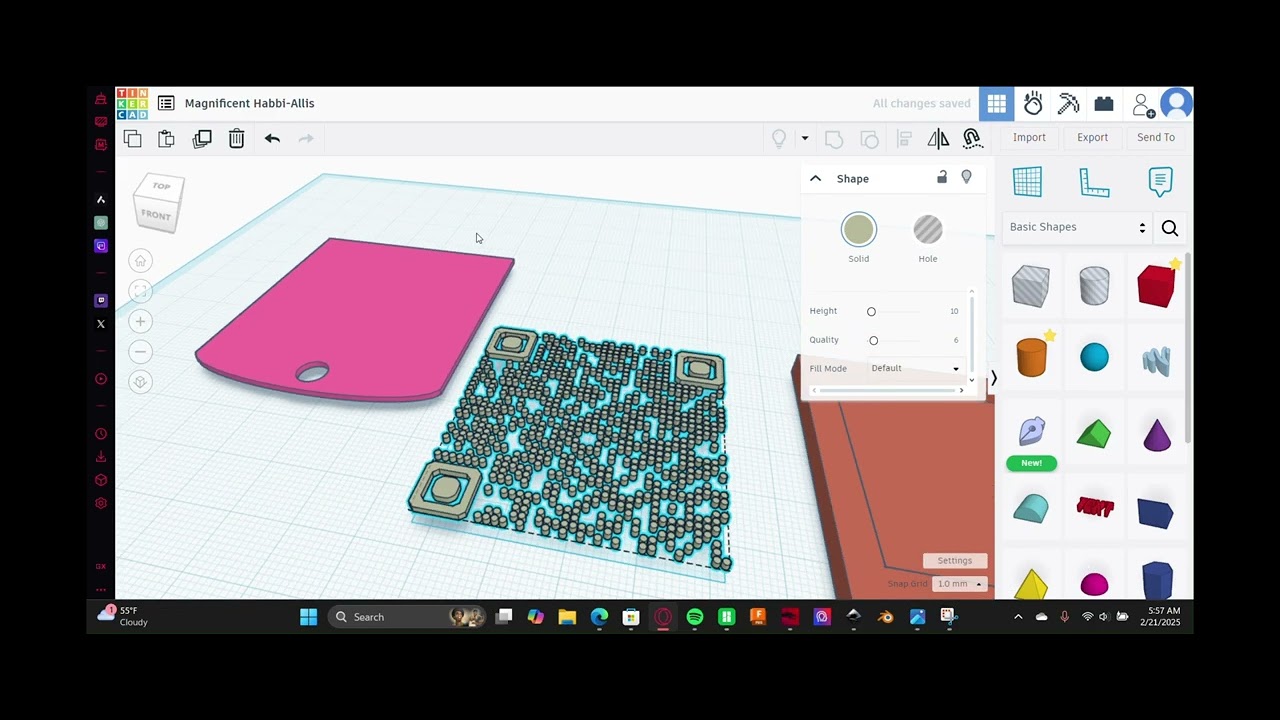This screenshot has height=720, width=1280.
Task: Click the Group shapes icon
Action: pyautogui.click(x=834, y=139)
